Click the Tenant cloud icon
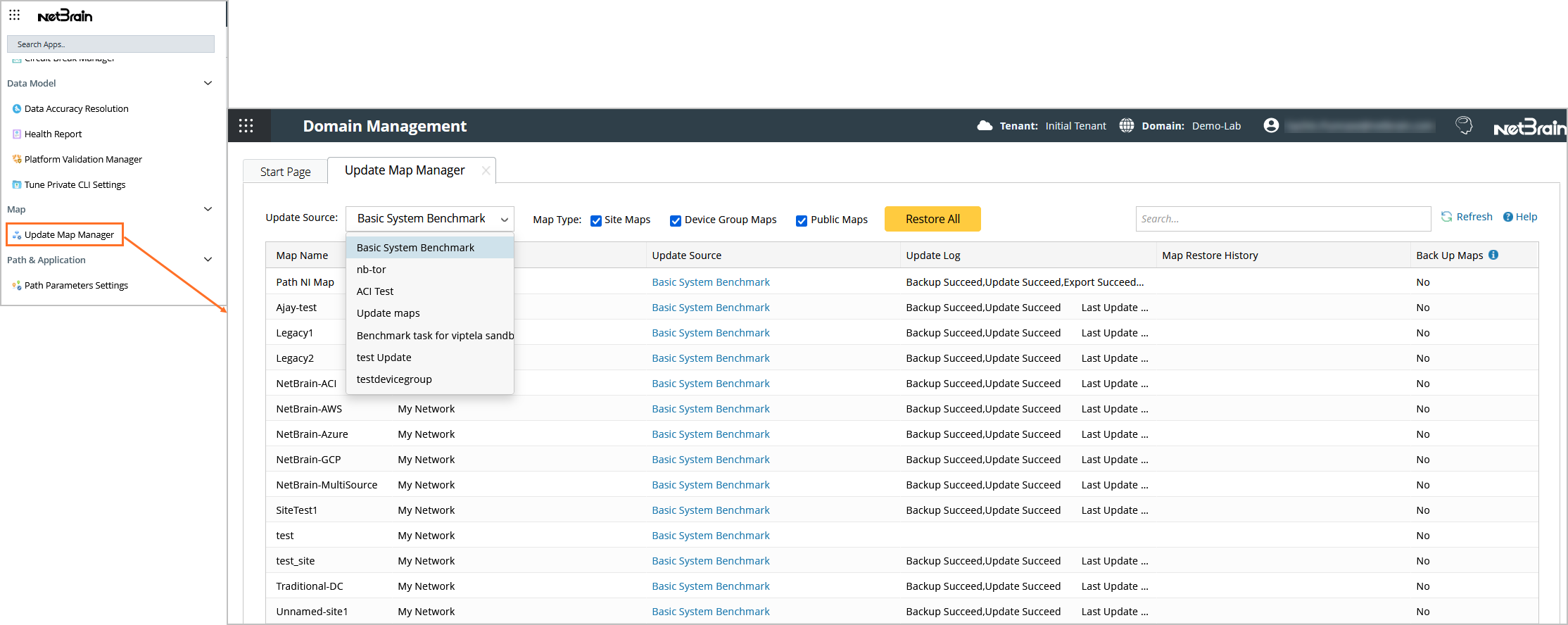The image size is (1568, 625). [x=985, y=125]
